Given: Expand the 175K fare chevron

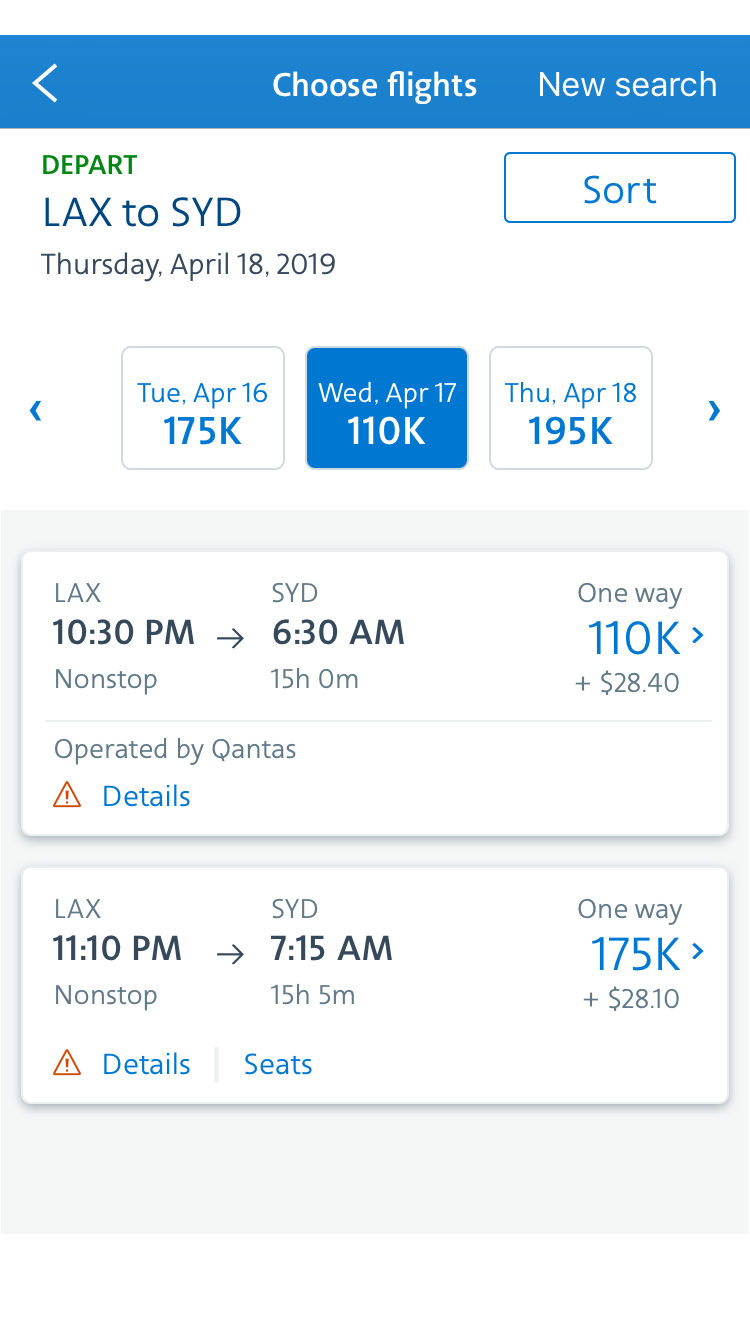Looking at the screenshot, I should 698,951.
